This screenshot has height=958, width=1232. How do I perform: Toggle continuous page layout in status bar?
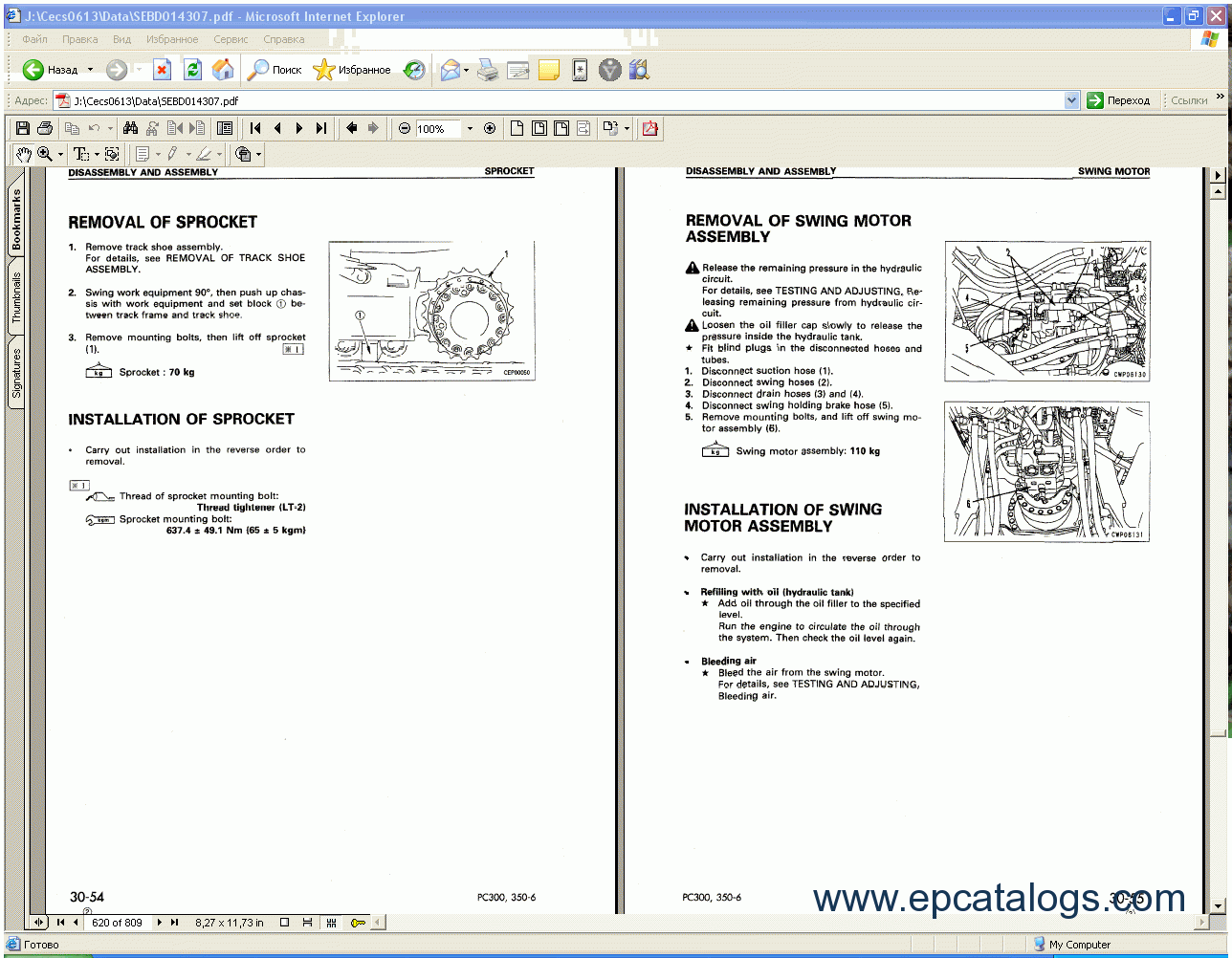(307, 923)
